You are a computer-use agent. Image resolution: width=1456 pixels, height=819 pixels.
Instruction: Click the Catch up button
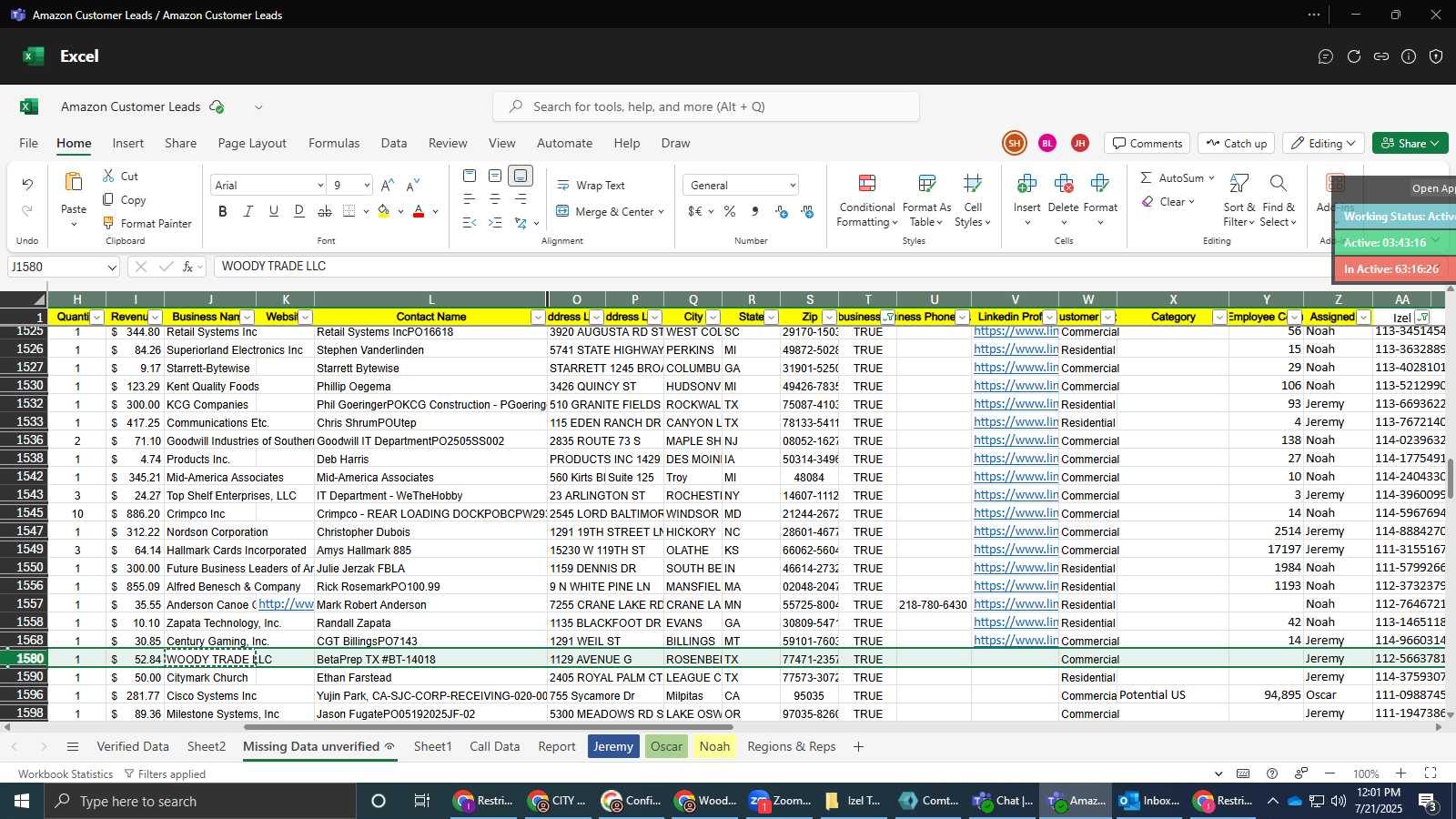[x=1236, y=143]
